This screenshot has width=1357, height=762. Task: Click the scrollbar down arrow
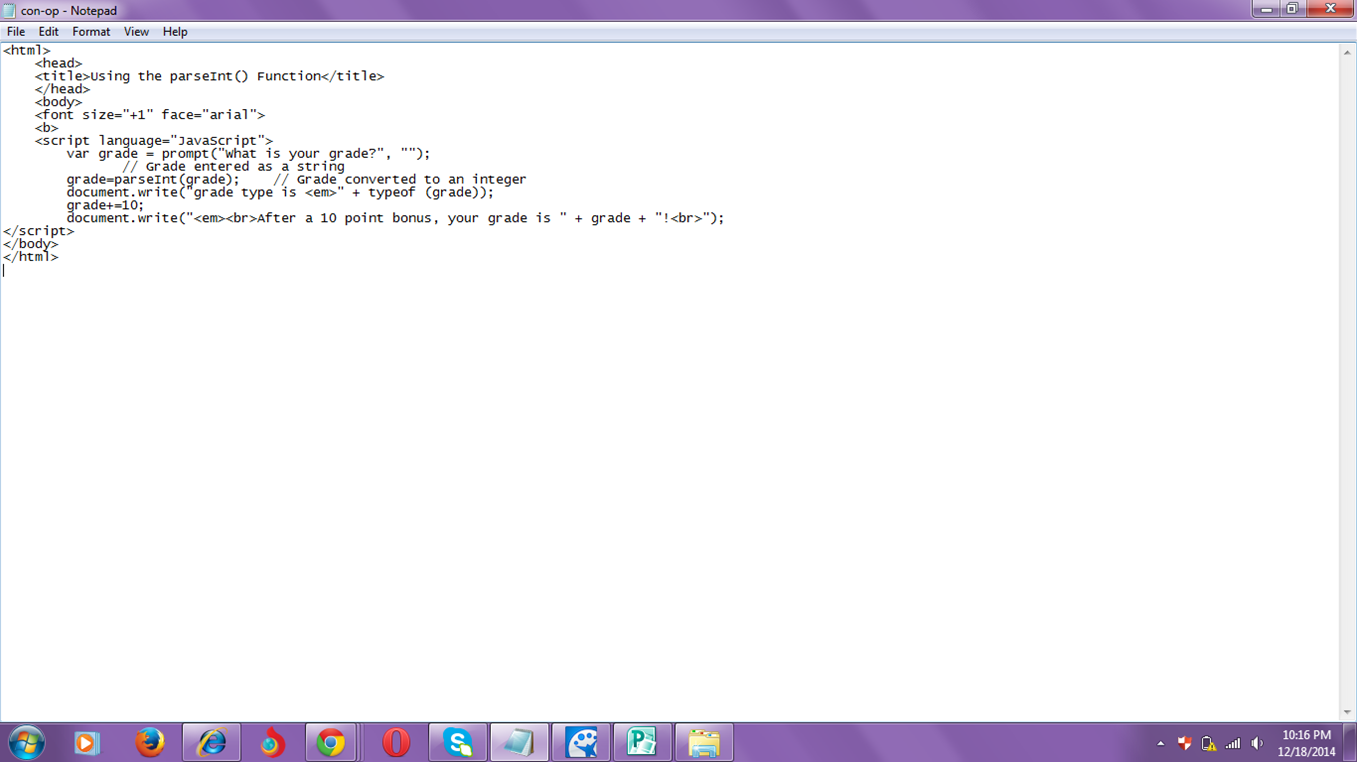[1348, 712]
